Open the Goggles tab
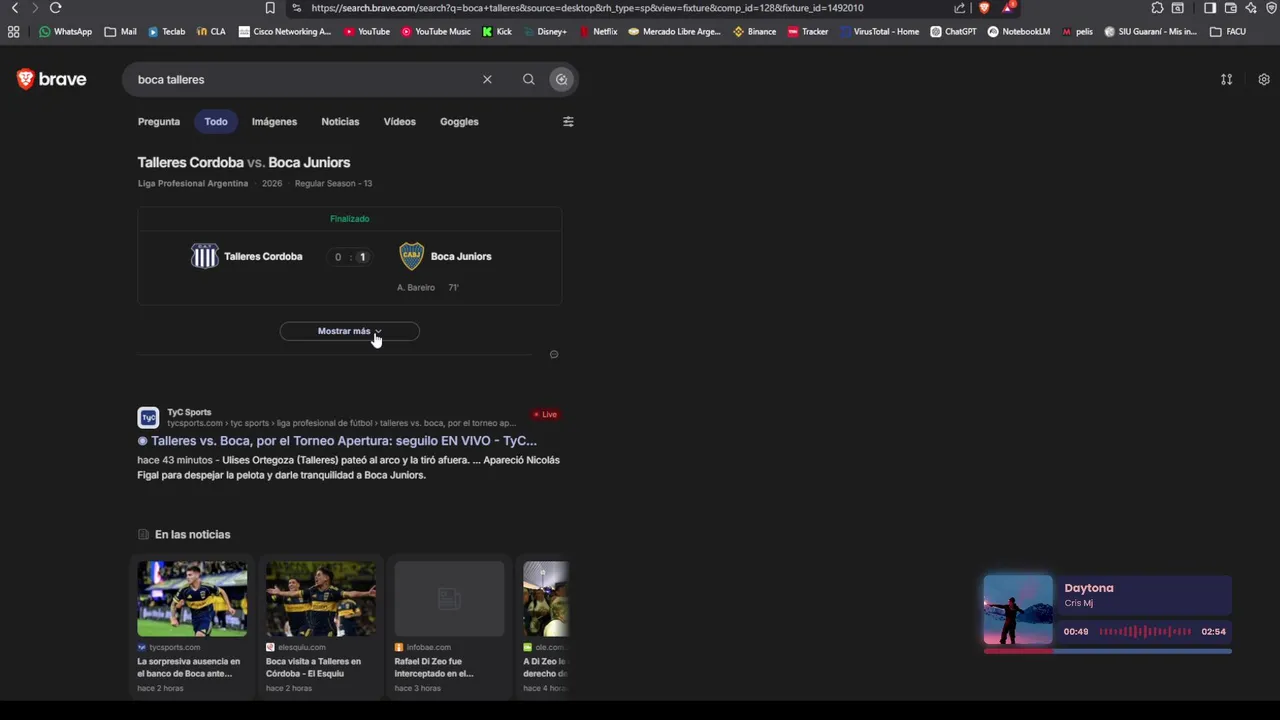 pyautogui.click(x=459, y=122)
